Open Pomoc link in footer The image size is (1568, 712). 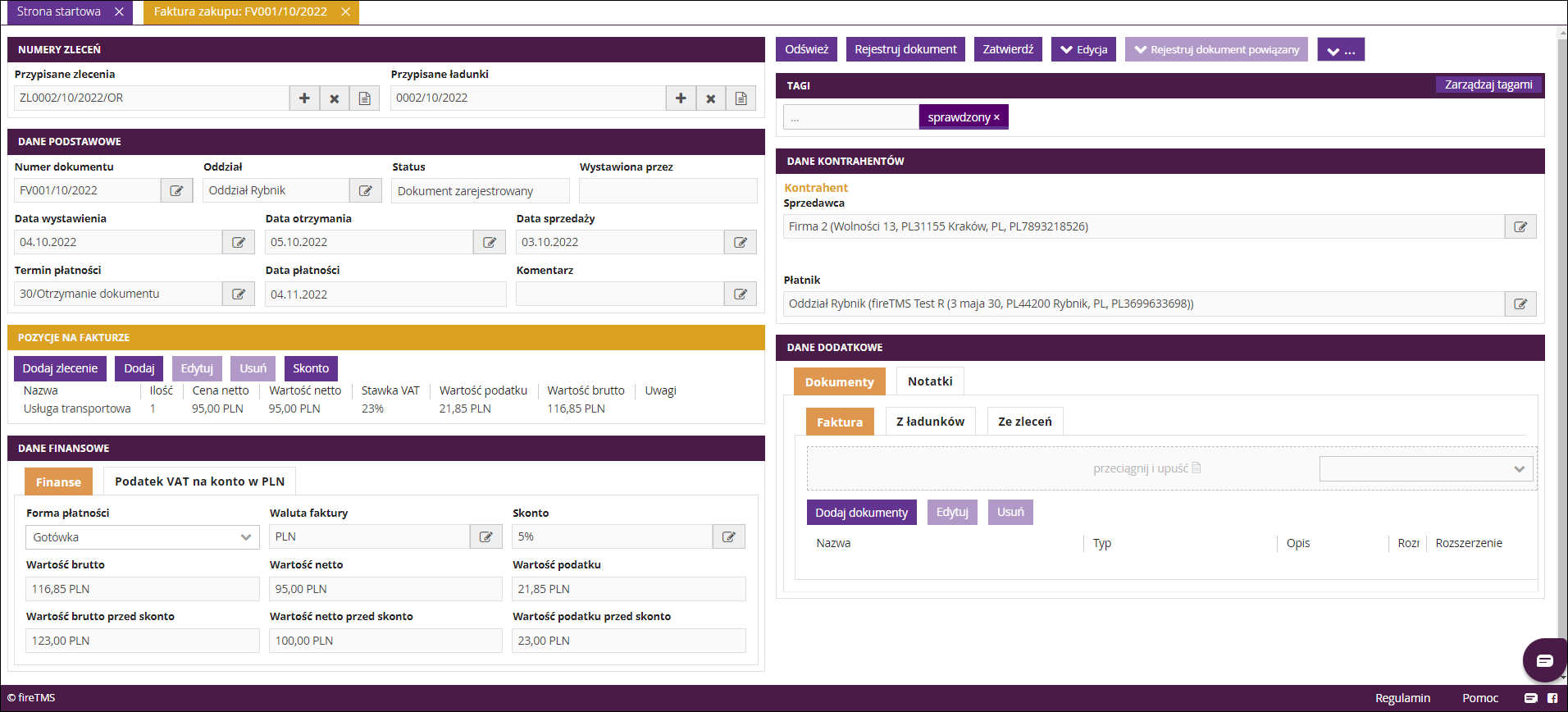pos(1480,698)
